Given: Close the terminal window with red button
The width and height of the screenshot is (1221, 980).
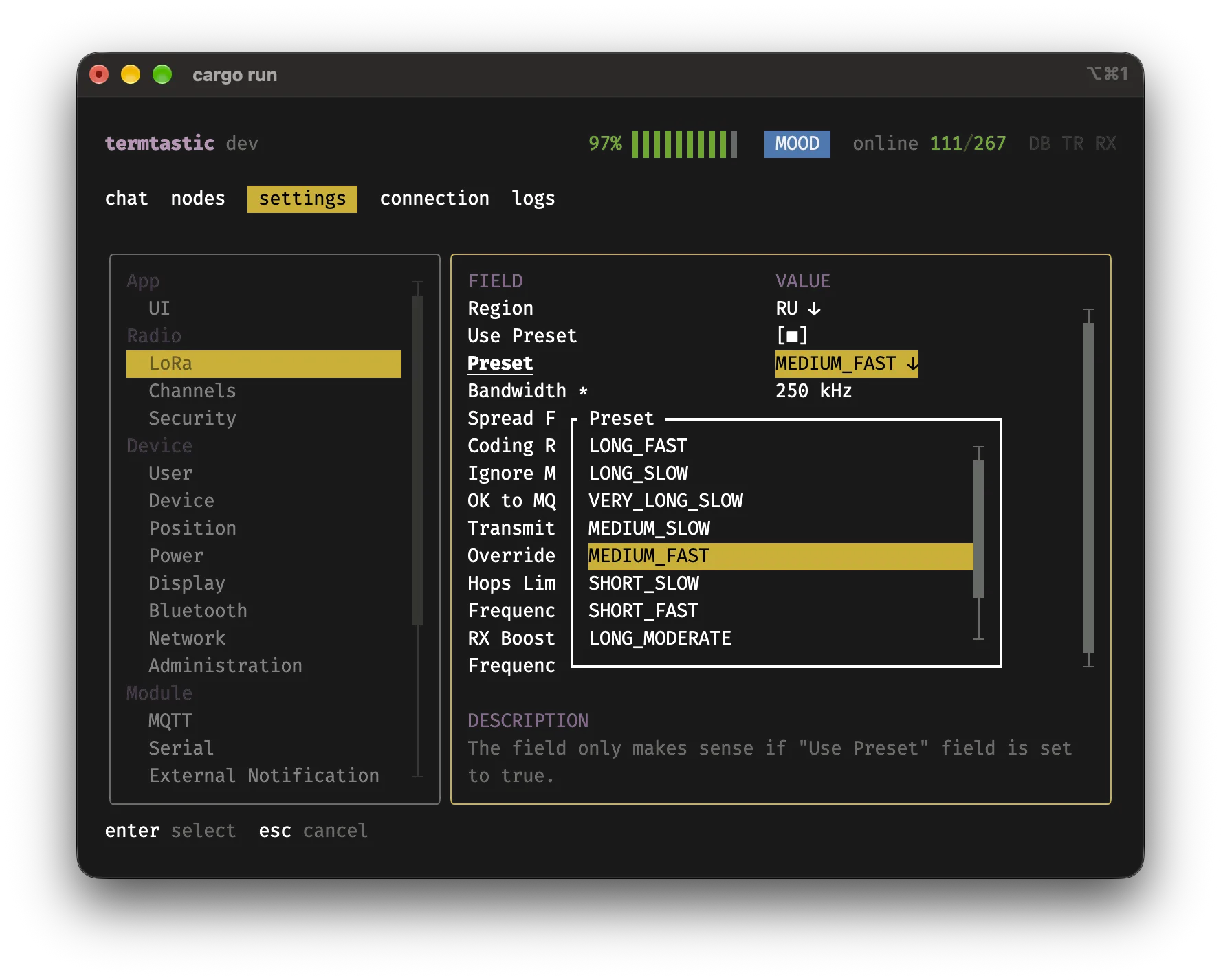Looking at the screenshot, I should click(x=99, y=74).
